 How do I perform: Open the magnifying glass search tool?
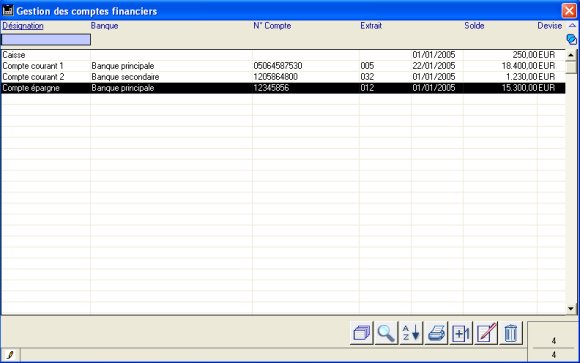386,333
